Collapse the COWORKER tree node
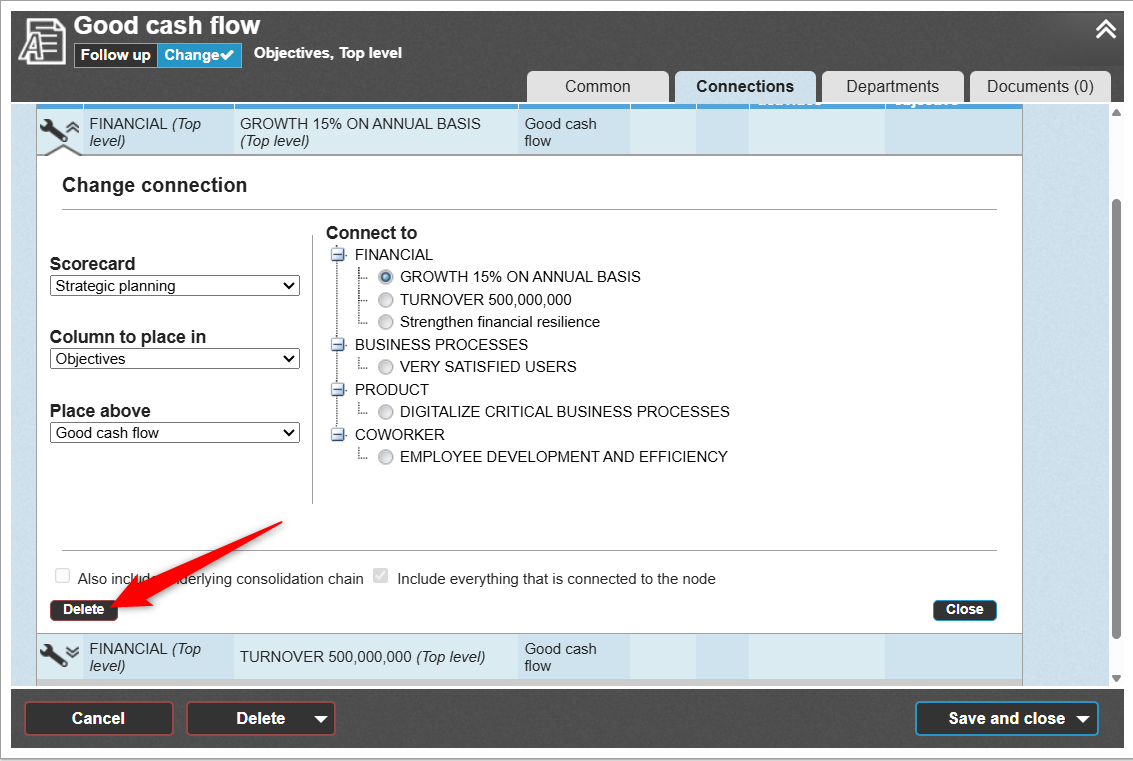 click(x=337, y=435)
